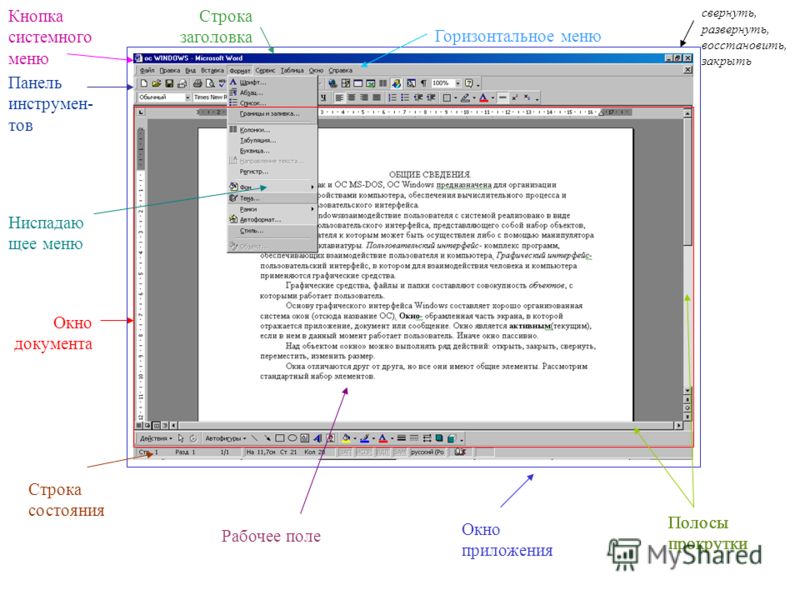Print the document with the printer icon

click(197, 83)
